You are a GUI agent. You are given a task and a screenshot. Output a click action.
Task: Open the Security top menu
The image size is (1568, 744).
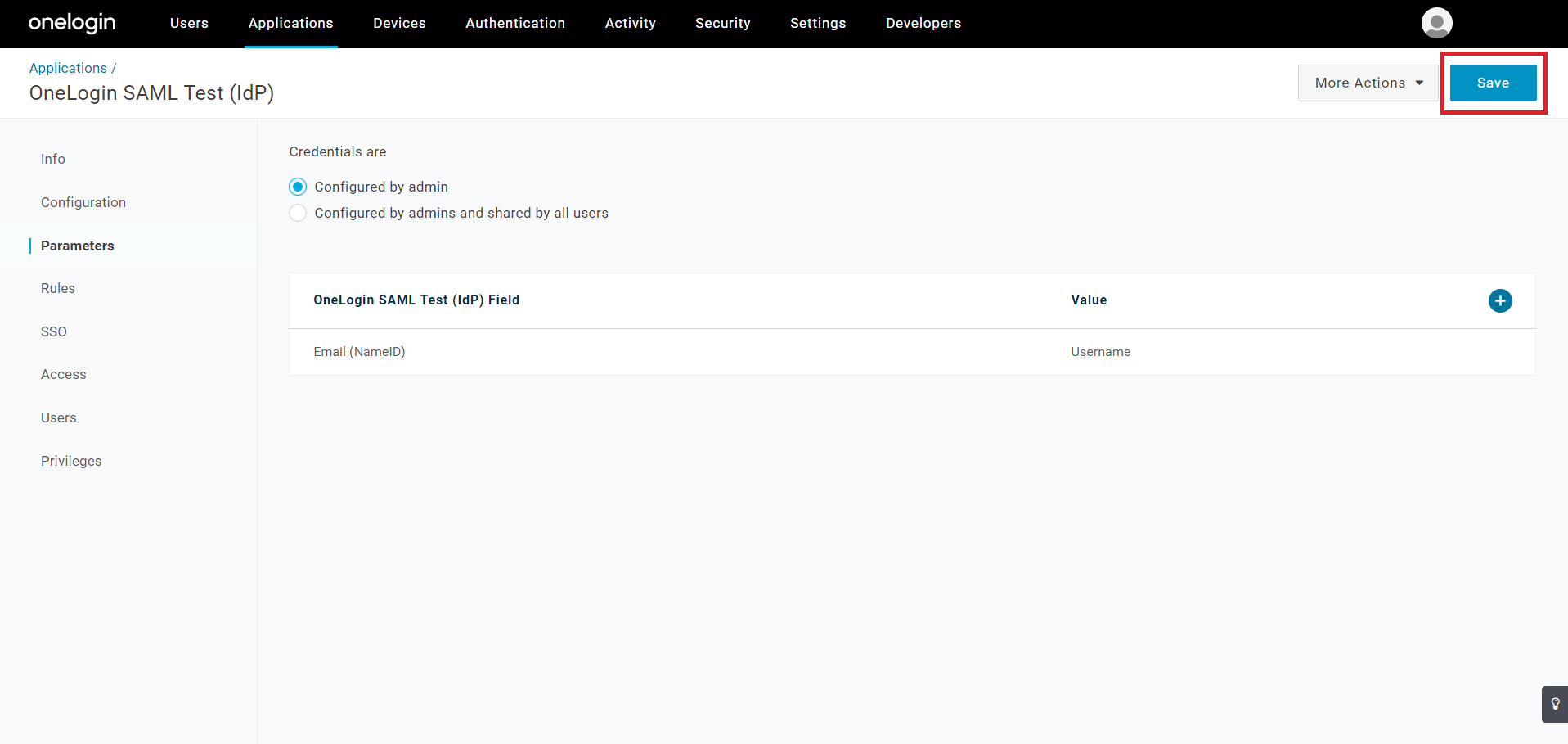(723, 23)
